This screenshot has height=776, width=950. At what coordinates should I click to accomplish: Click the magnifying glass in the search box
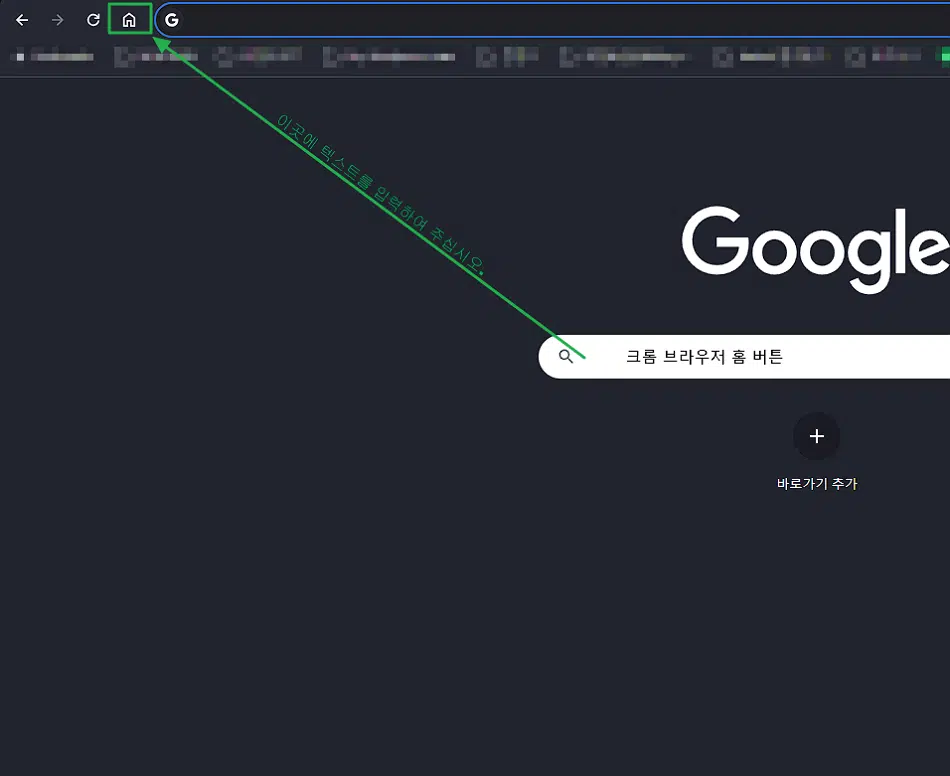[567, 356]
